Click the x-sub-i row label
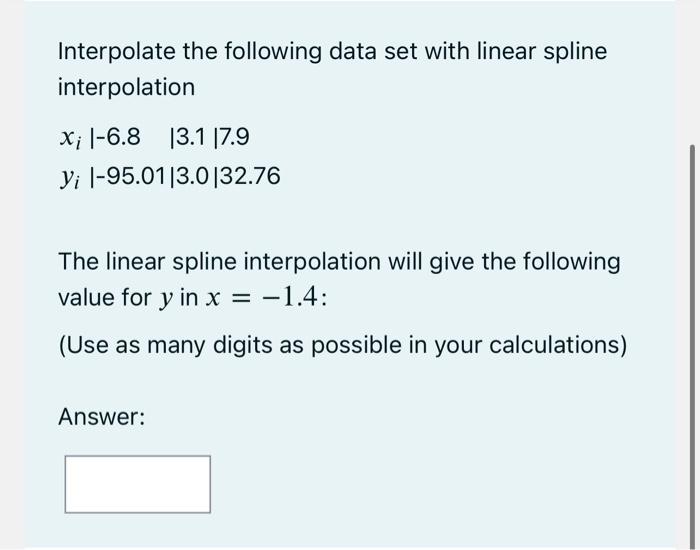700x550 pixels. [x=71, y=138]
